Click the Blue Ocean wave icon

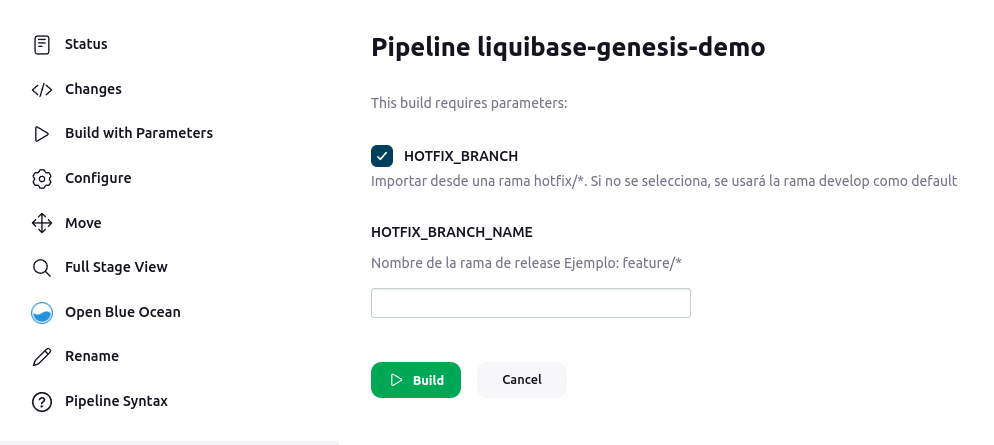(42, 313)
